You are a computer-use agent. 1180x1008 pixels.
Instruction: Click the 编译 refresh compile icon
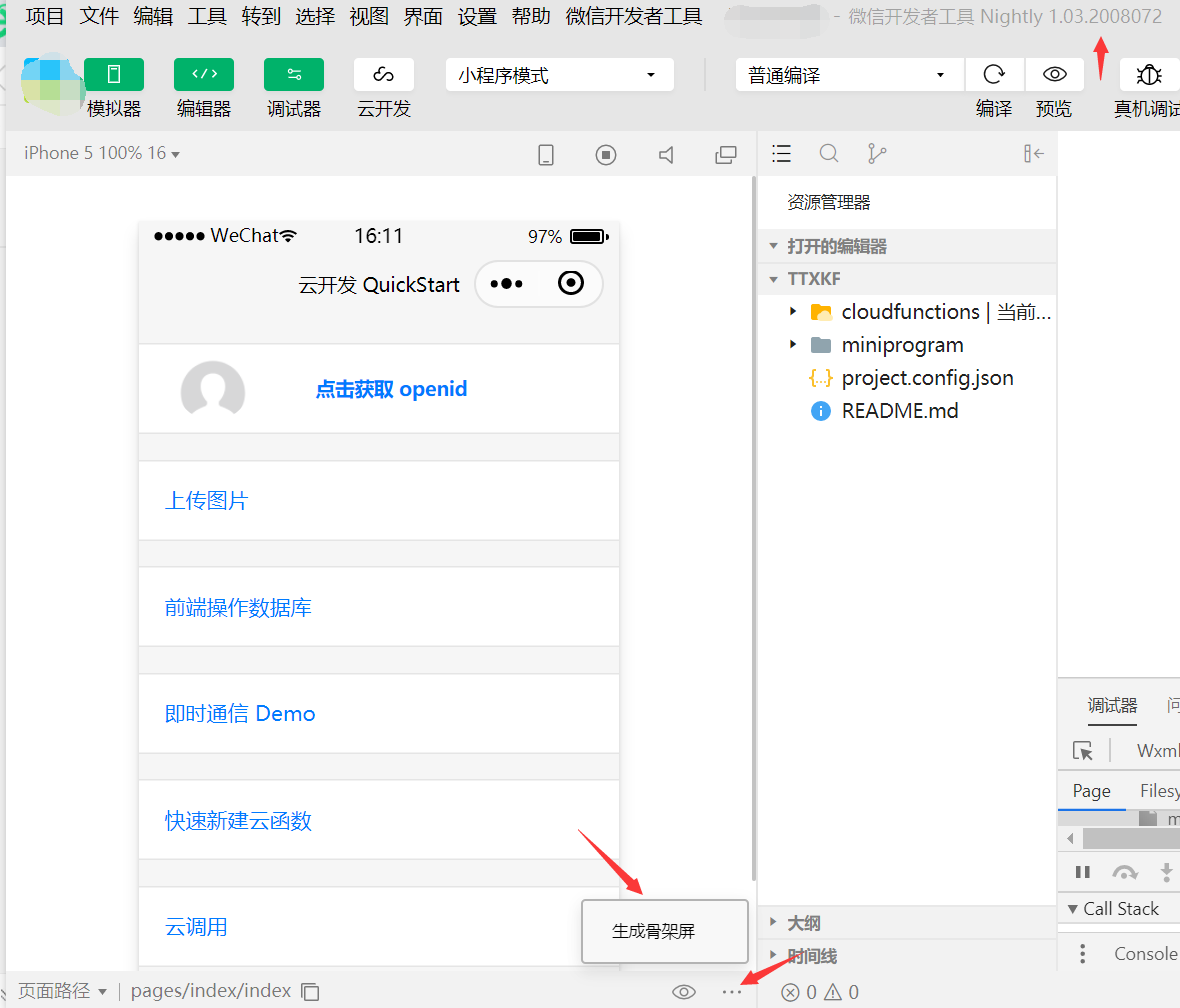994,75
